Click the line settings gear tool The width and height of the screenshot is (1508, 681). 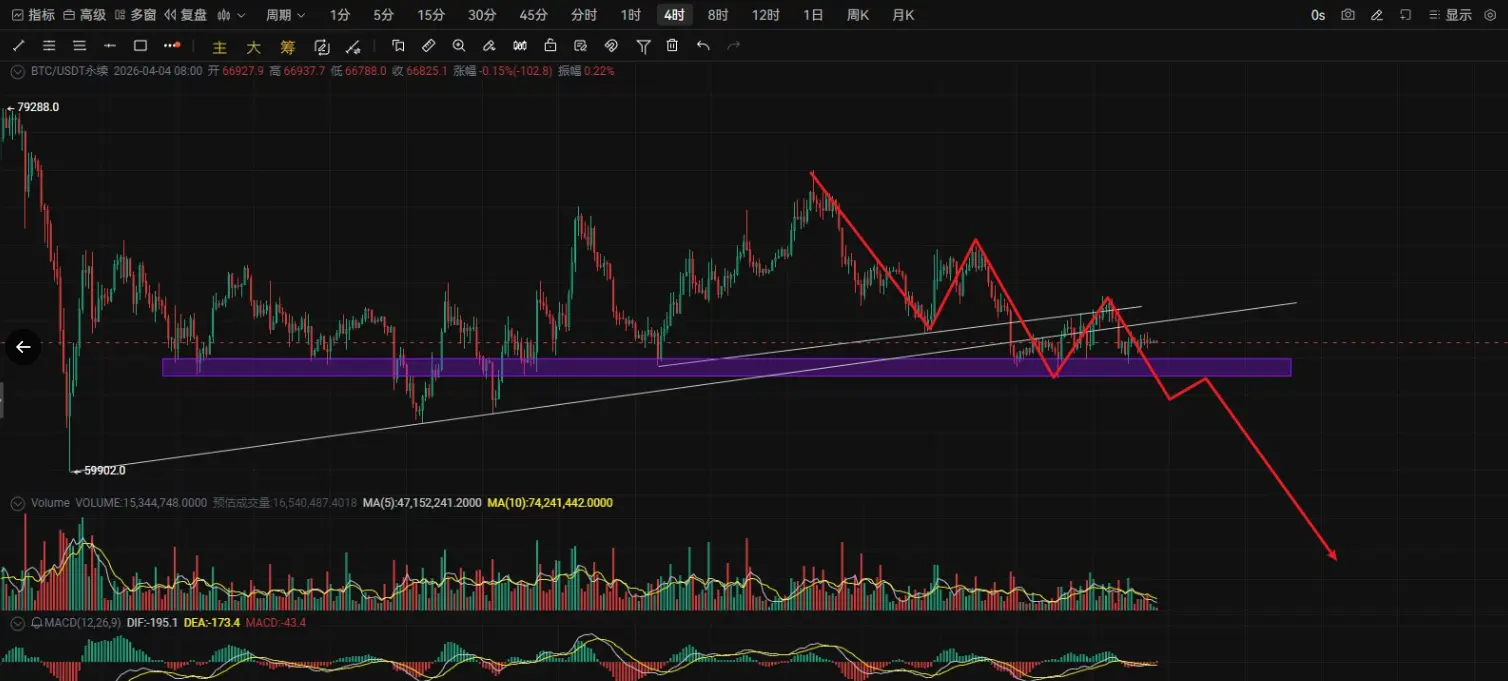352,46
